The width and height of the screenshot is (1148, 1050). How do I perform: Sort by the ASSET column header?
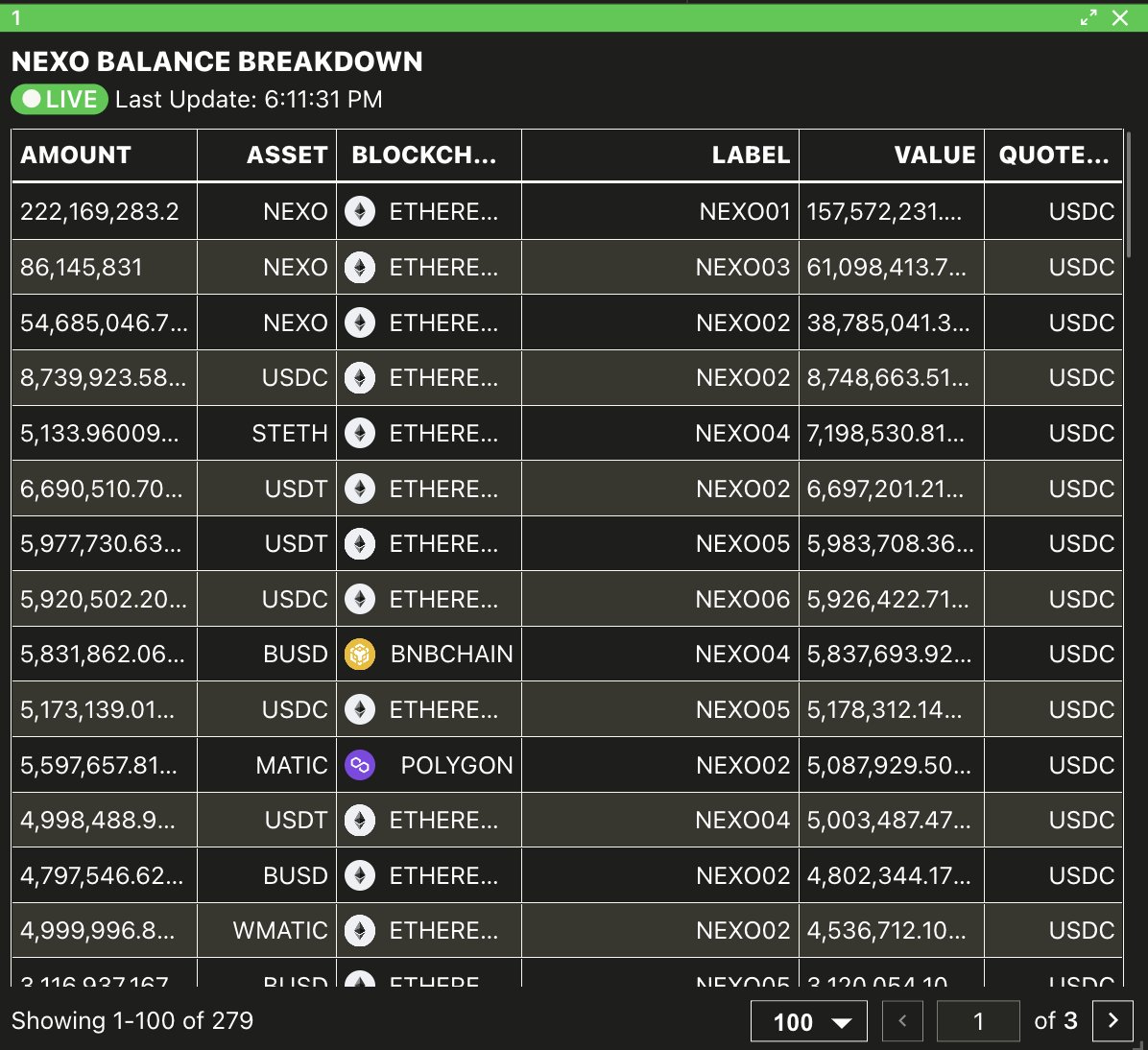267,155
